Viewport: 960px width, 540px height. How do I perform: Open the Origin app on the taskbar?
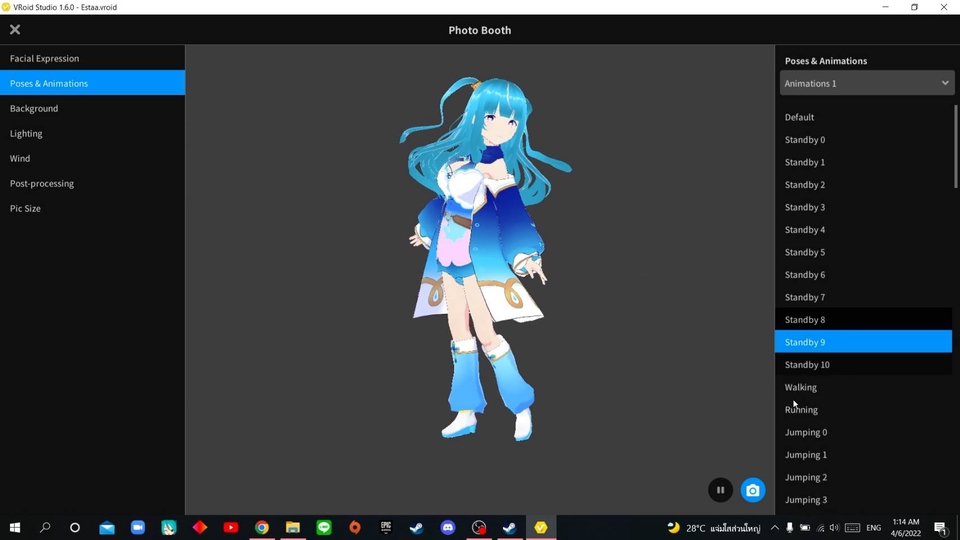pos(354,527)
